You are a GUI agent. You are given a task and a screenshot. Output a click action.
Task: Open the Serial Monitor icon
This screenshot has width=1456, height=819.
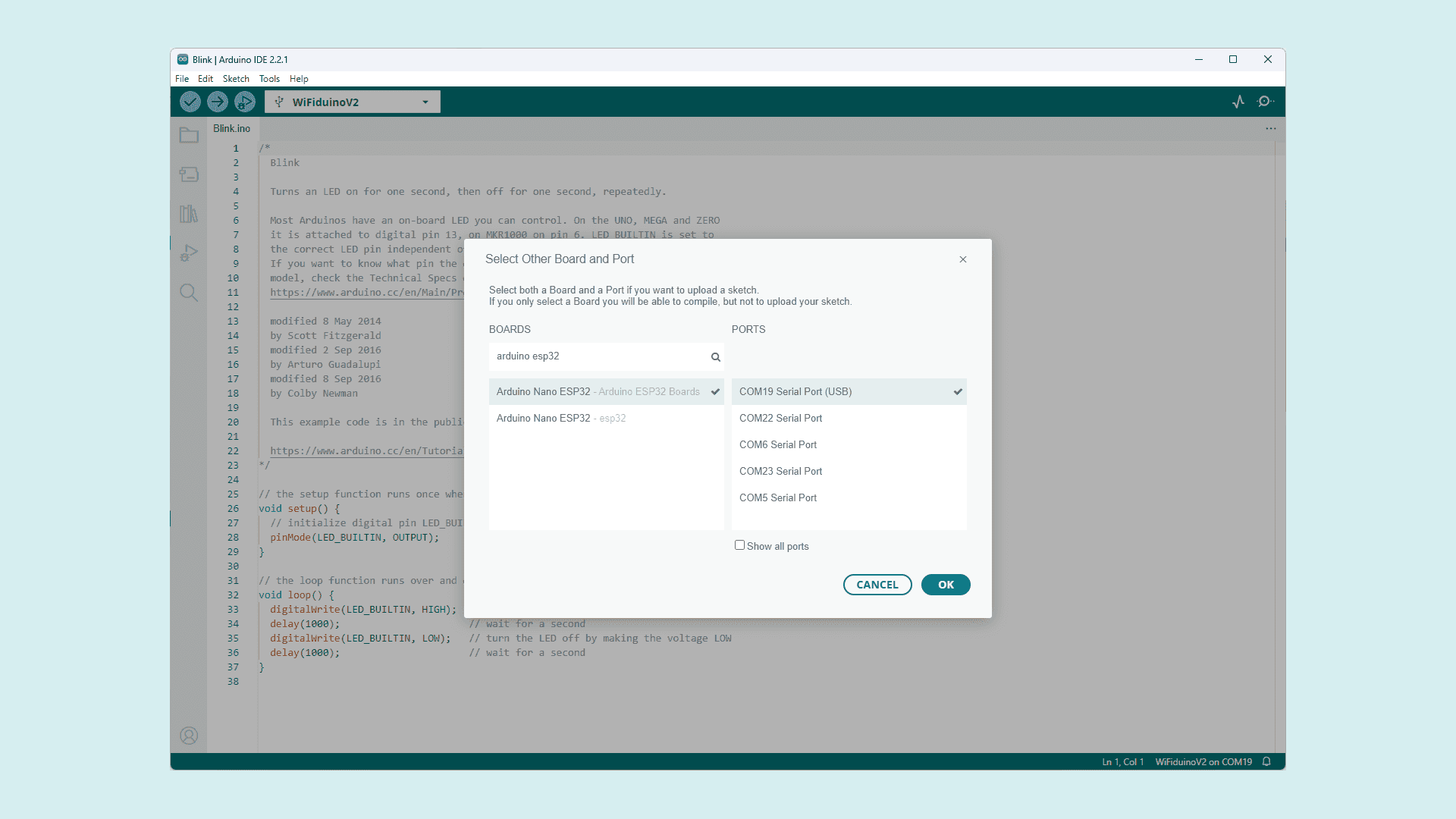click(x=1265, y=102)
